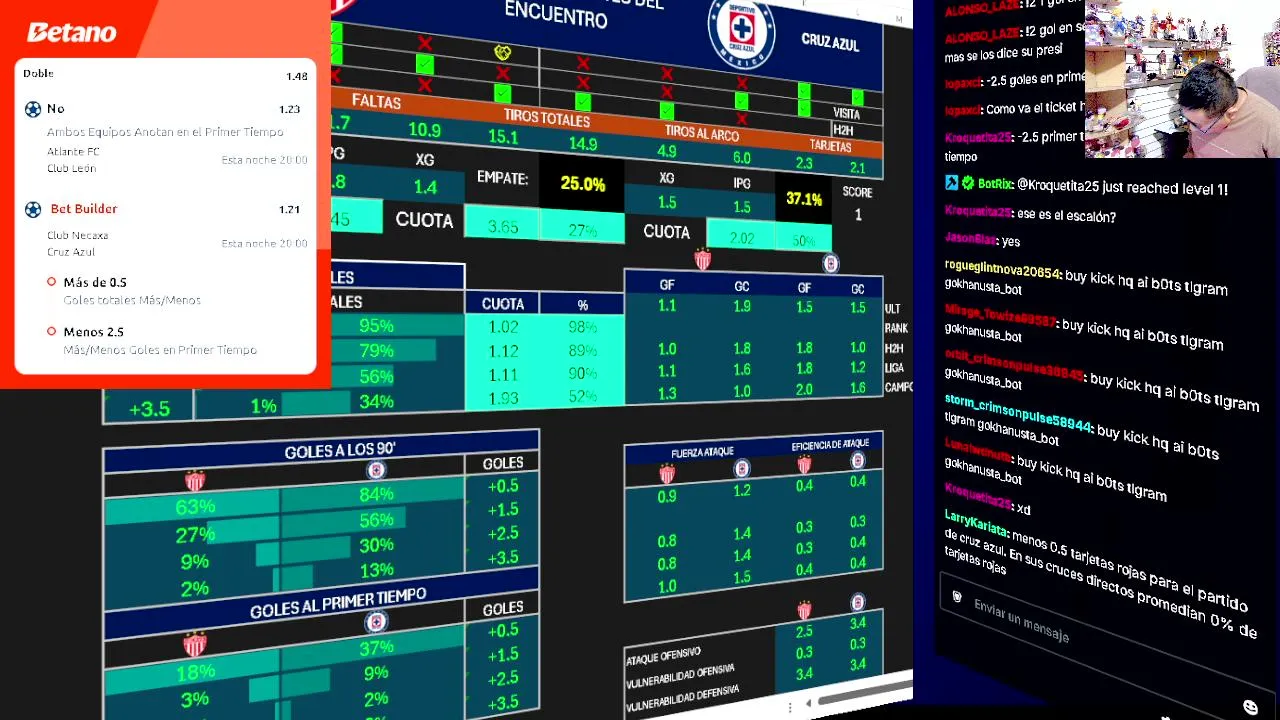
Task: Click the Cruz Azul crest under Fuerza Ataque
Action: coord(742,468)
